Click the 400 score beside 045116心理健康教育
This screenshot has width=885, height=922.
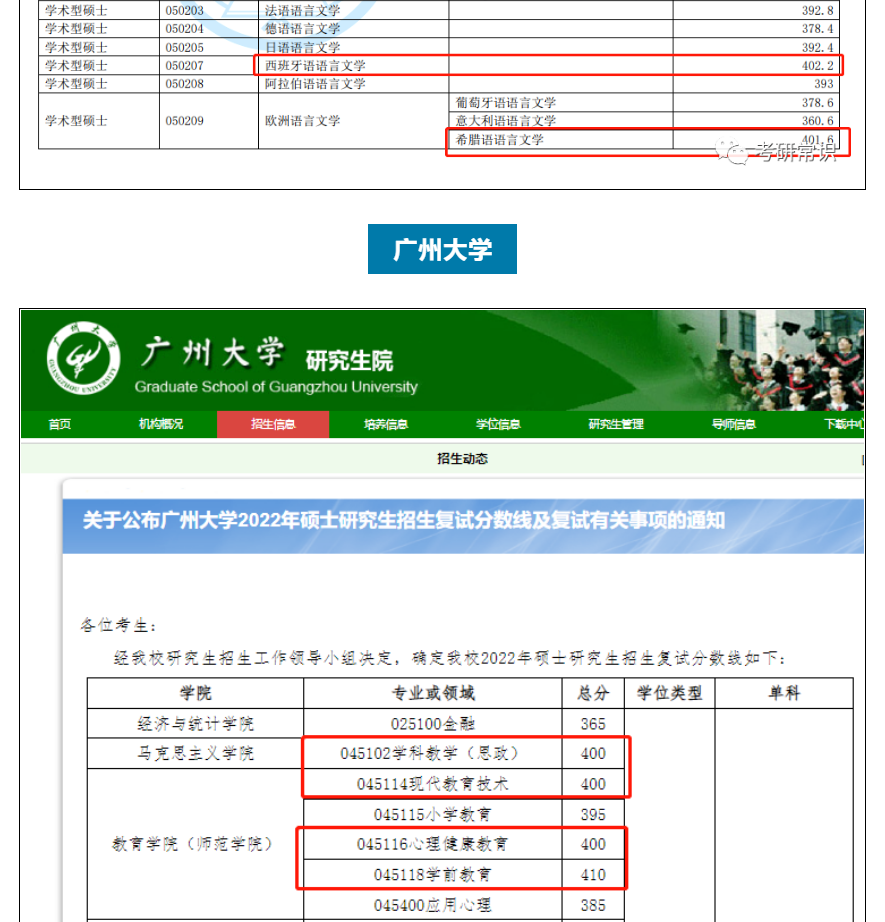pyautogui.click(x=593, y=845)
